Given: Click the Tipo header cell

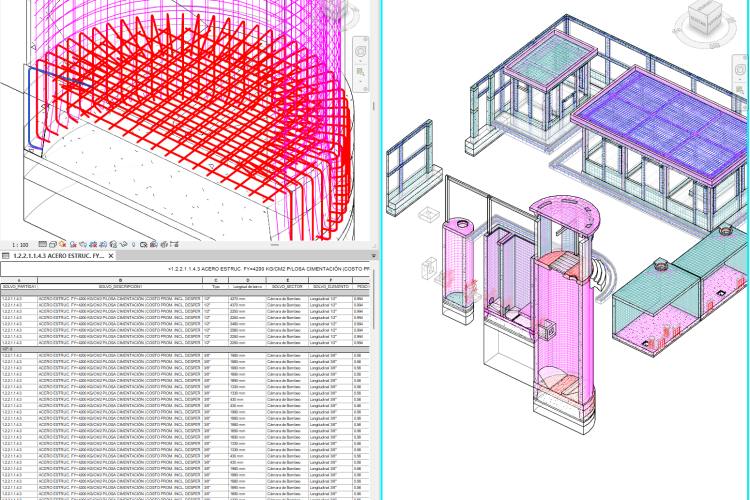Looking at the screenshot, I should coord(216,287).
